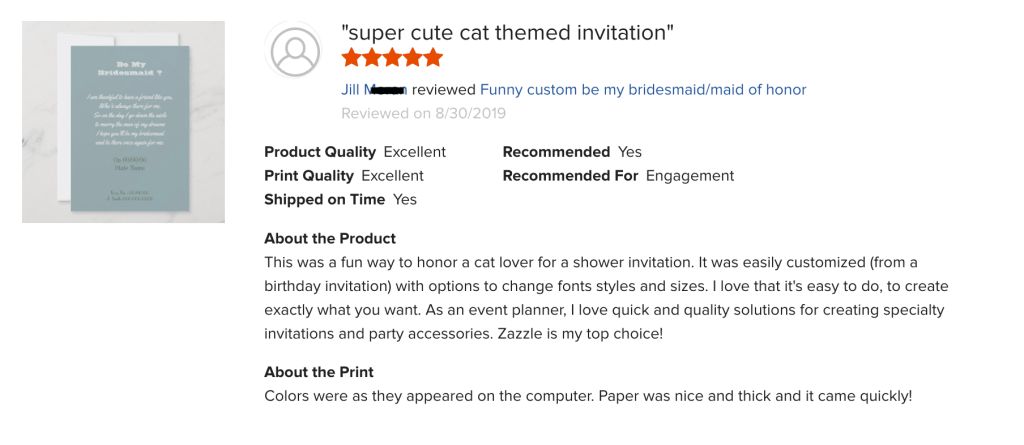The height and width of the screenshot is (445, 1024).
Task: Click the reviewer profile avatar icon
Action: point(295,51)
